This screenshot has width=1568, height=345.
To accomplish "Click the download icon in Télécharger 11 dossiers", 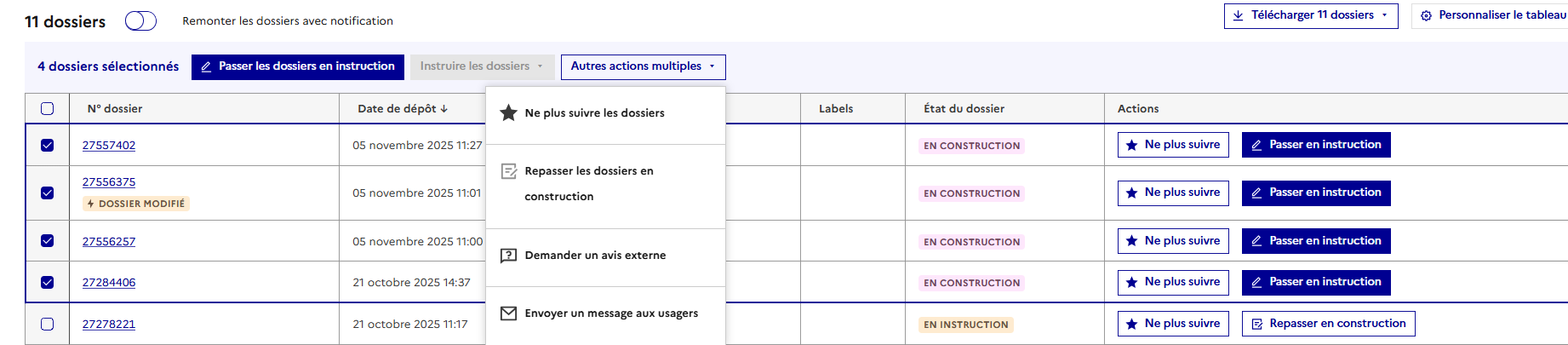I will point(1239,15).
